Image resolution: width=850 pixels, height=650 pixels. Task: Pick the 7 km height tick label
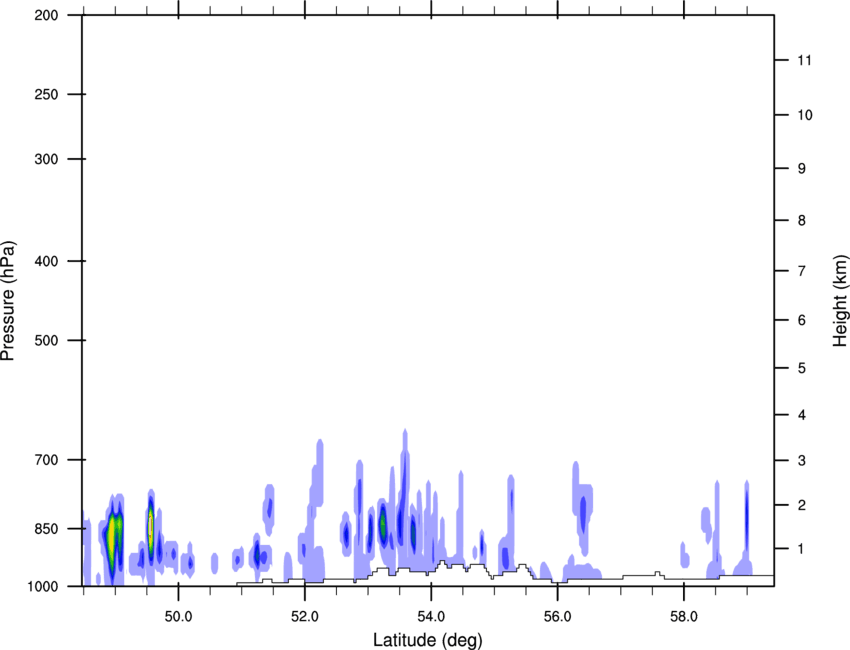click(802, 271)
